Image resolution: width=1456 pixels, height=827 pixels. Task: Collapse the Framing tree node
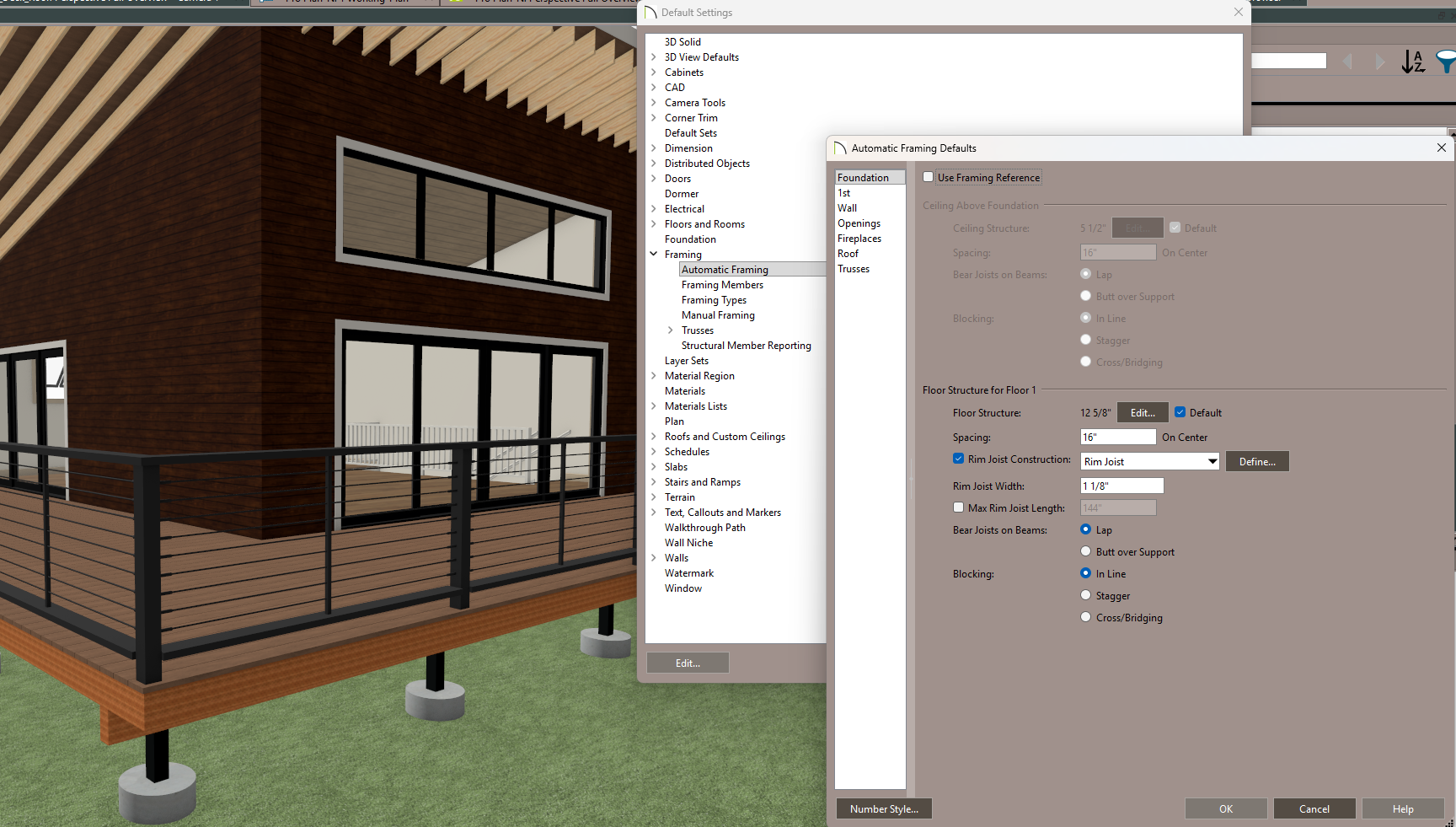(x=654, y=254)
